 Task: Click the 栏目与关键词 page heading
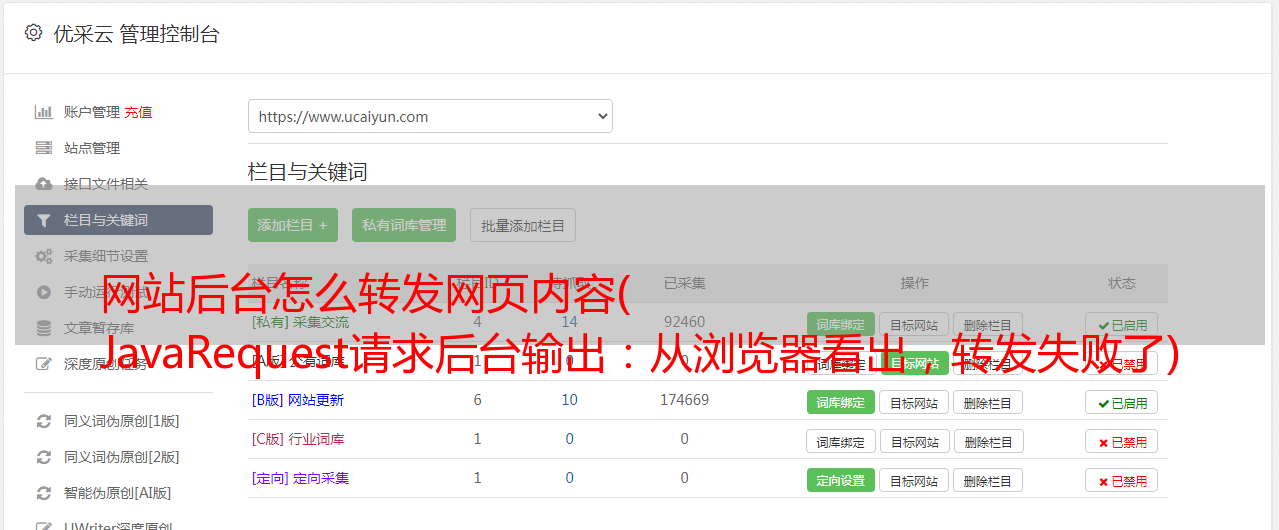point(308,172)
